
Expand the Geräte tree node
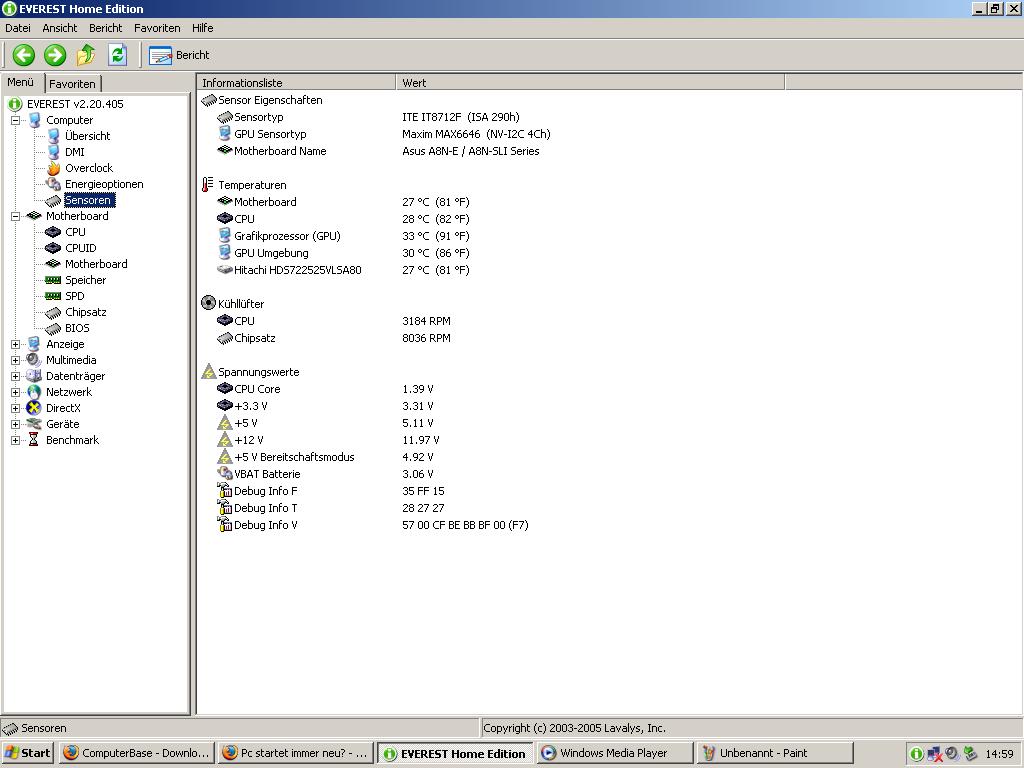[16, 424]
